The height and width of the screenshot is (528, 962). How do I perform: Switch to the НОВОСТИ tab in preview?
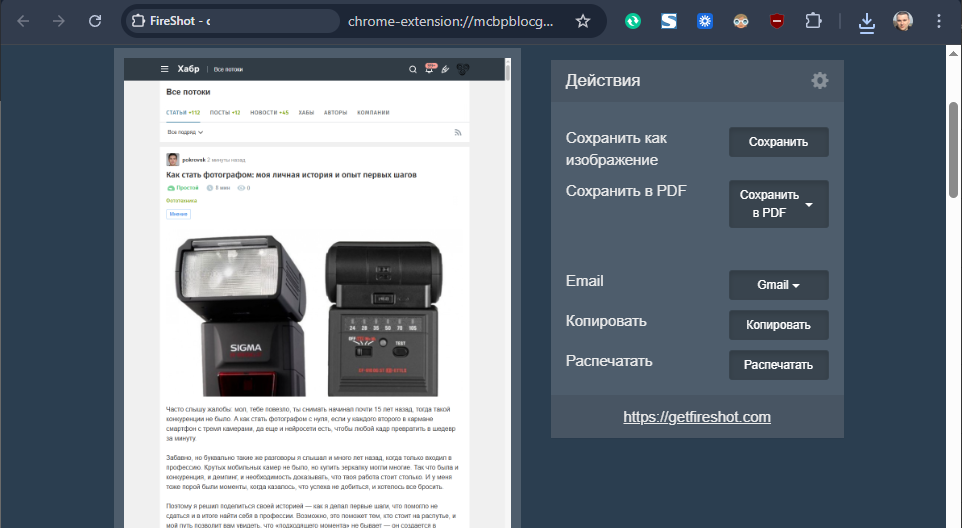click(269, 113)
